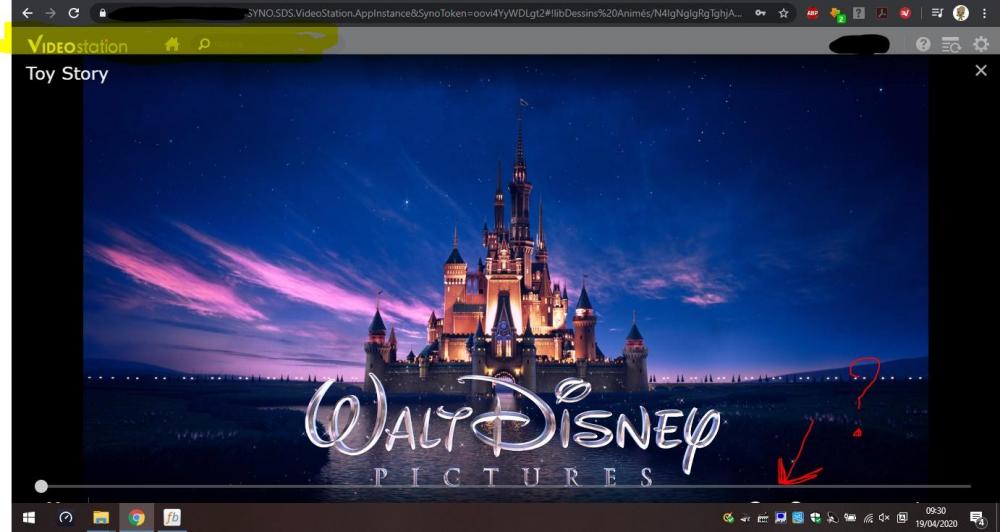Click the Video Station logo
Screen dimensions: 1000x532
click(77, 46)
